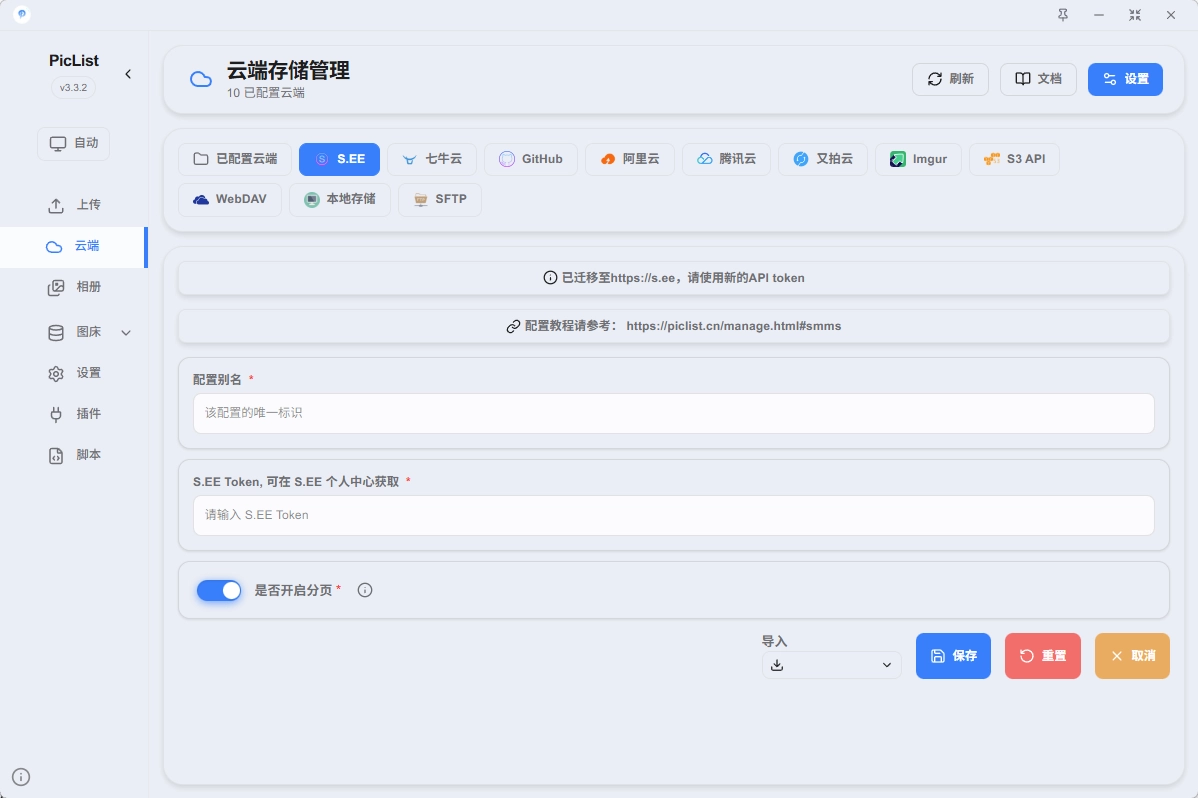Open the 自动 mode selector
This screenshot has height=798, width=1198.
[73, 144]
